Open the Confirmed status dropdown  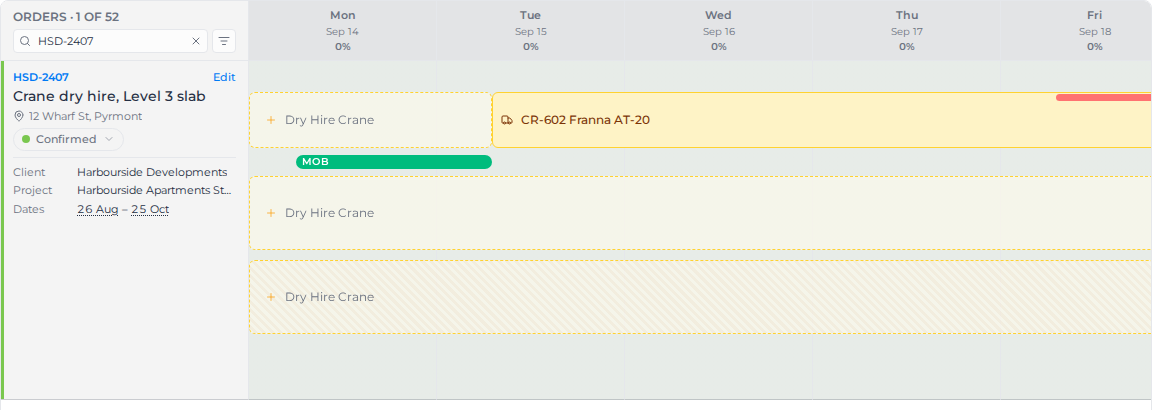click(x=68, y=139)
